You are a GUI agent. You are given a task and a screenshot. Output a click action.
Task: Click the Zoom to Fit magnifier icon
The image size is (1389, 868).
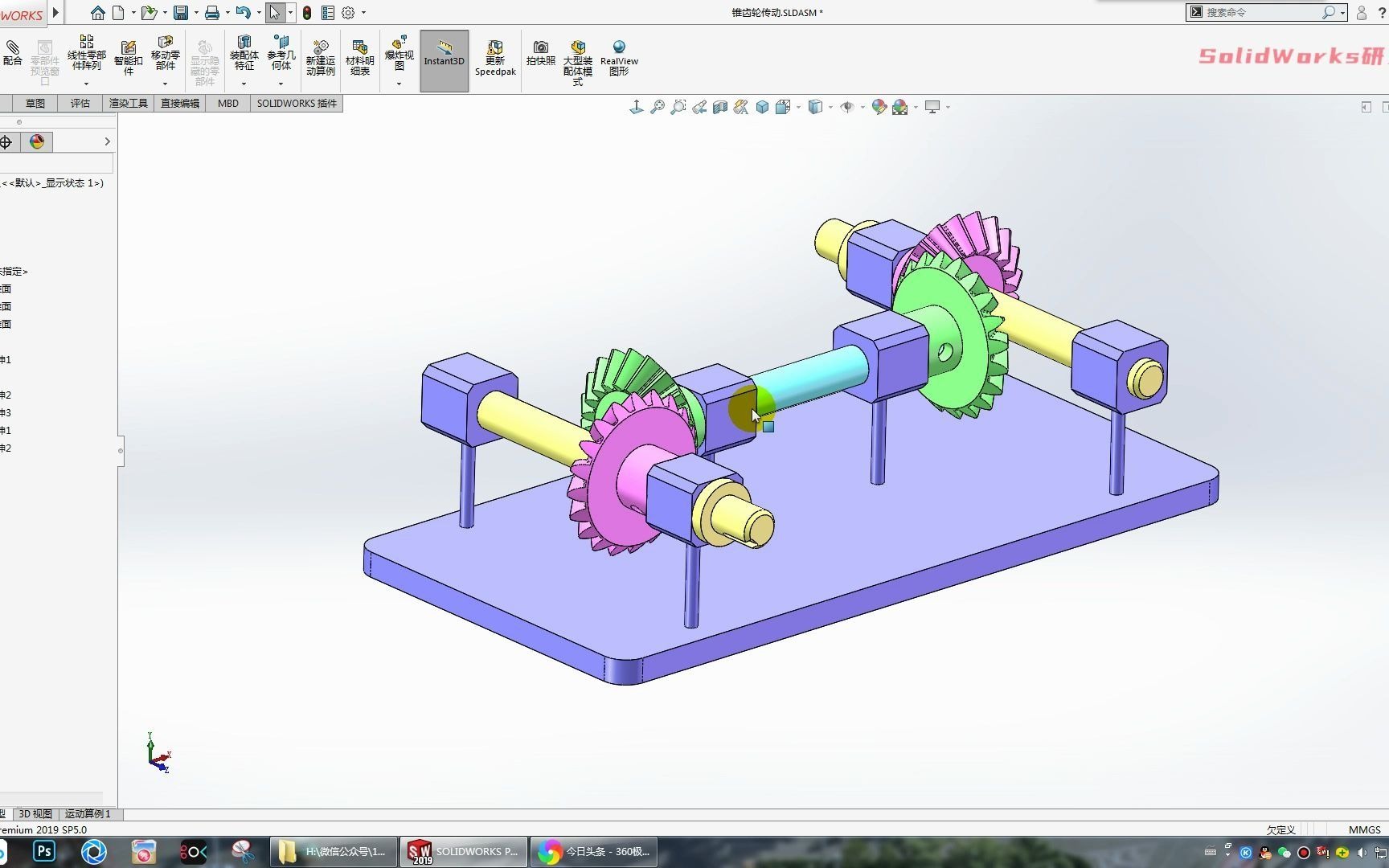pos(657,107)
